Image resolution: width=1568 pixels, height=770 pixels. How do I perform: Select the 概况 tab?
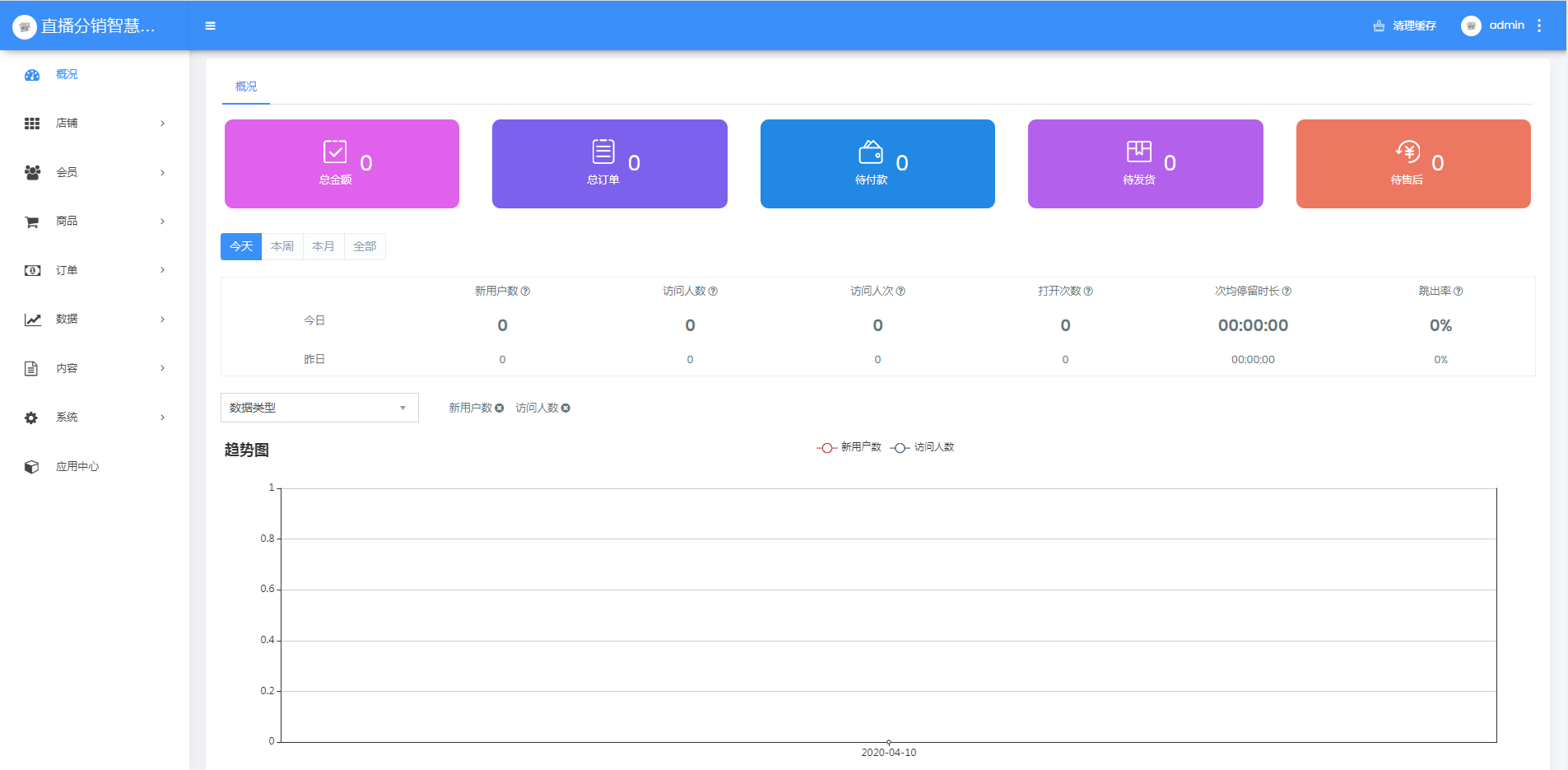click(x=245, y=86)
